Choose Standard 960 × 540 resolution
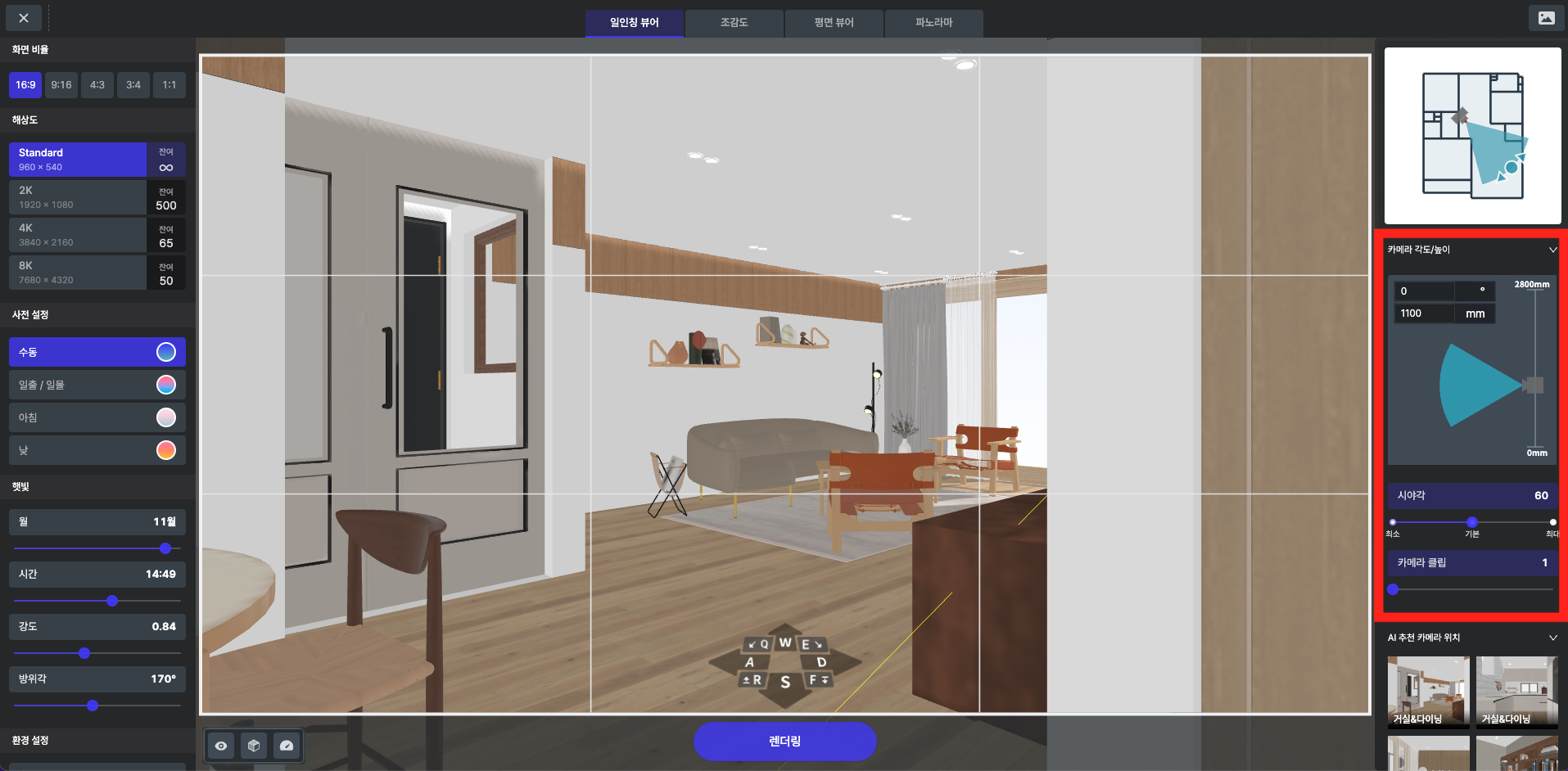This screenshot has width=1568, height=771. (x=97, y=160)
